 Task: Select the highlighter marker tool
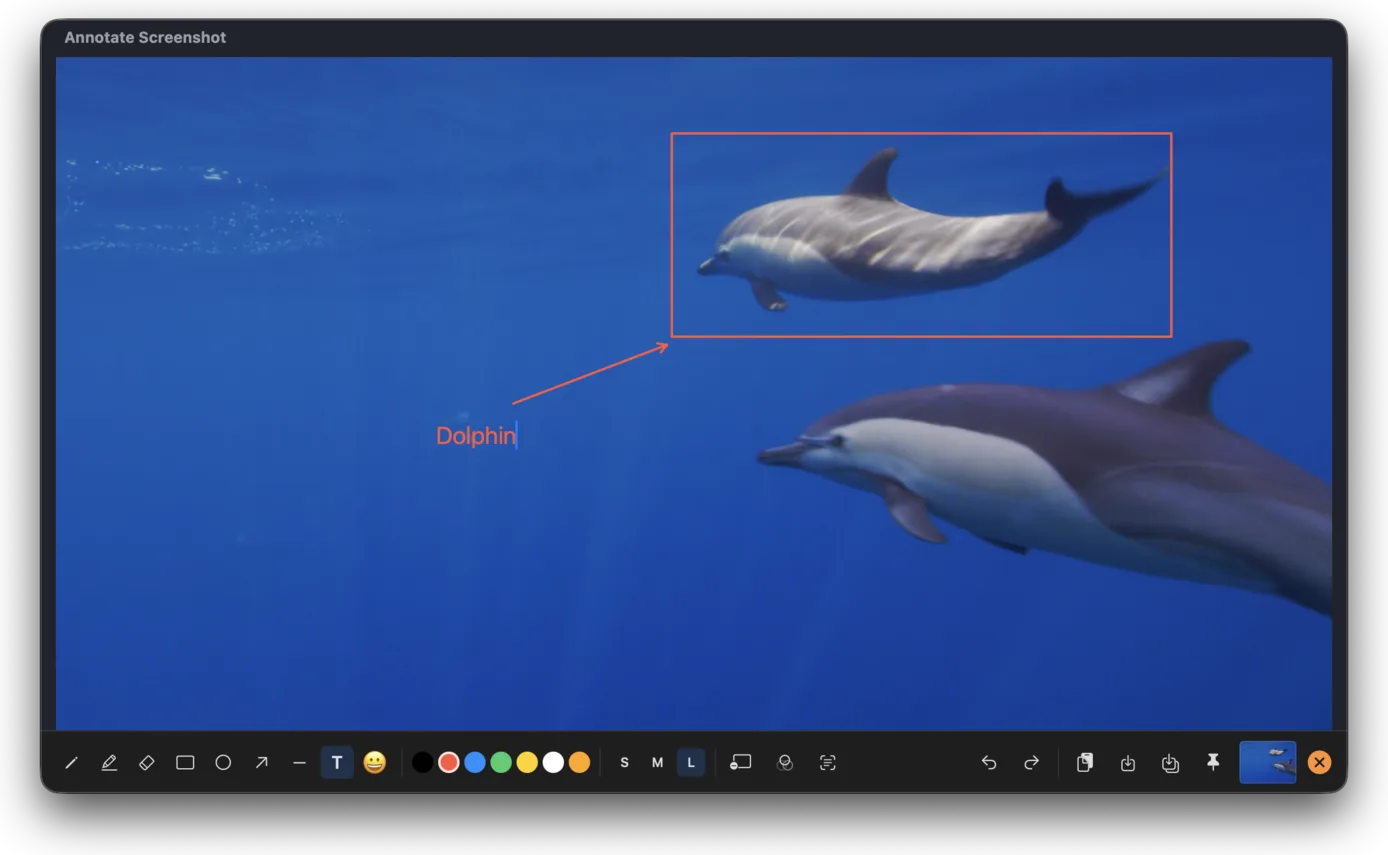(109, 763)
